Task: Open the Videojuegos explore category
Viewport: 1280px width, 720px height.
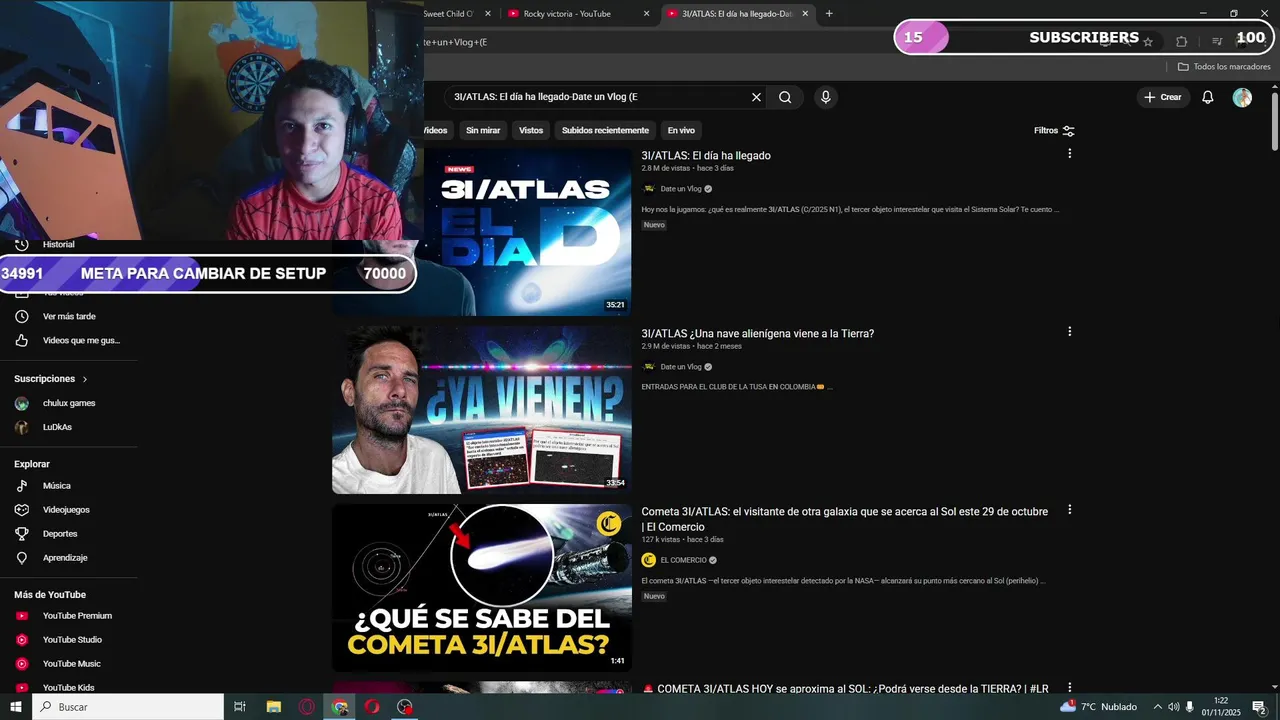Action: (68, 510)
